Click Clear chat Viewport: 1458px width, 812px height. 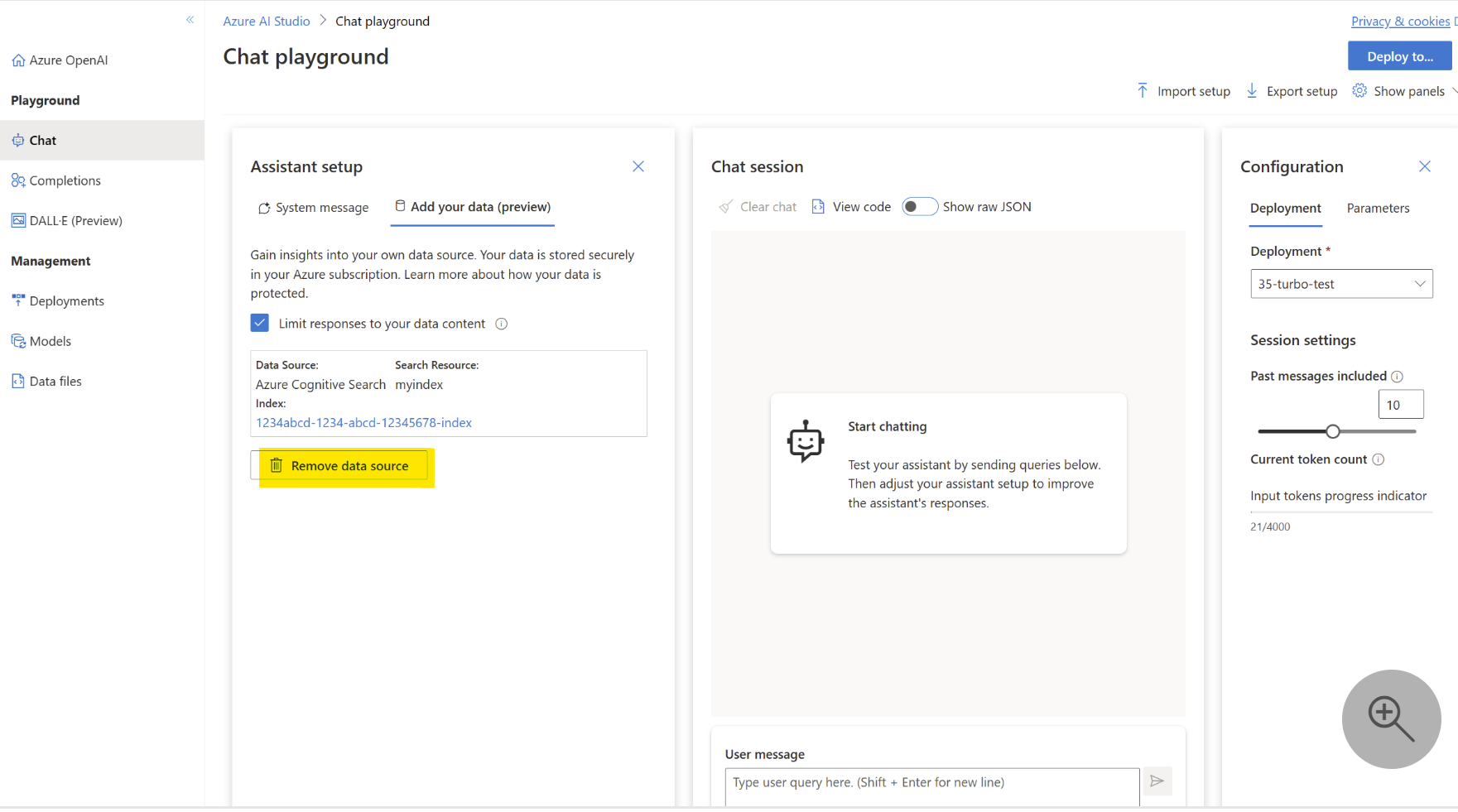[x=758, y=207]
